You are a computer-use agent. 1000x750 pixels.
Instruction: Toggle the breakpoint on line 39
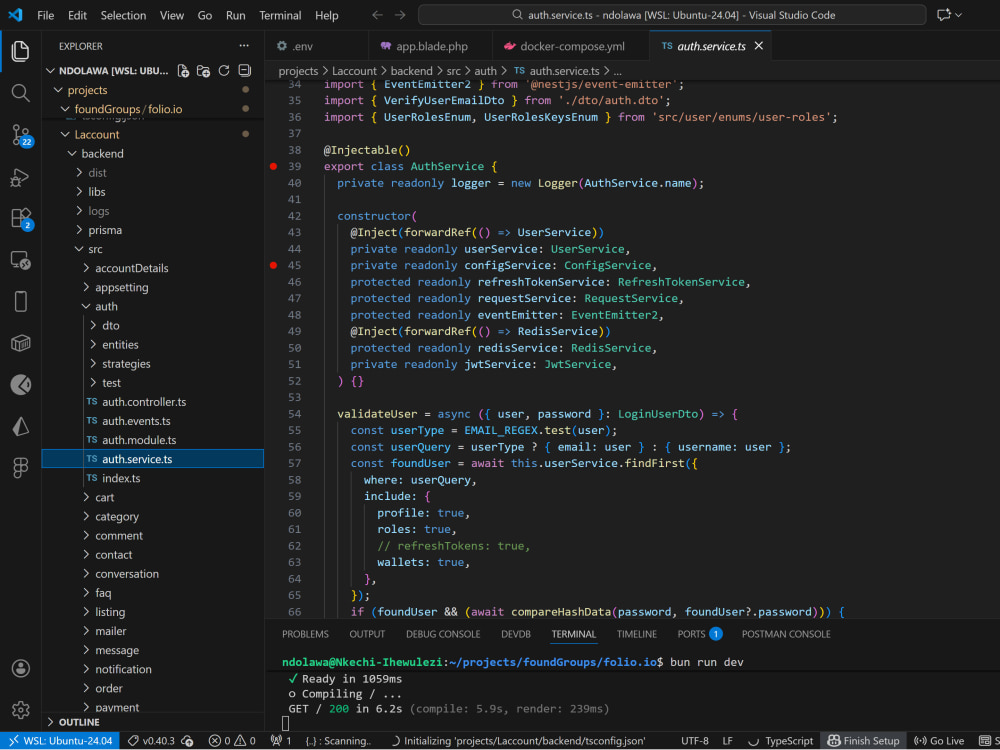(273, 166)
